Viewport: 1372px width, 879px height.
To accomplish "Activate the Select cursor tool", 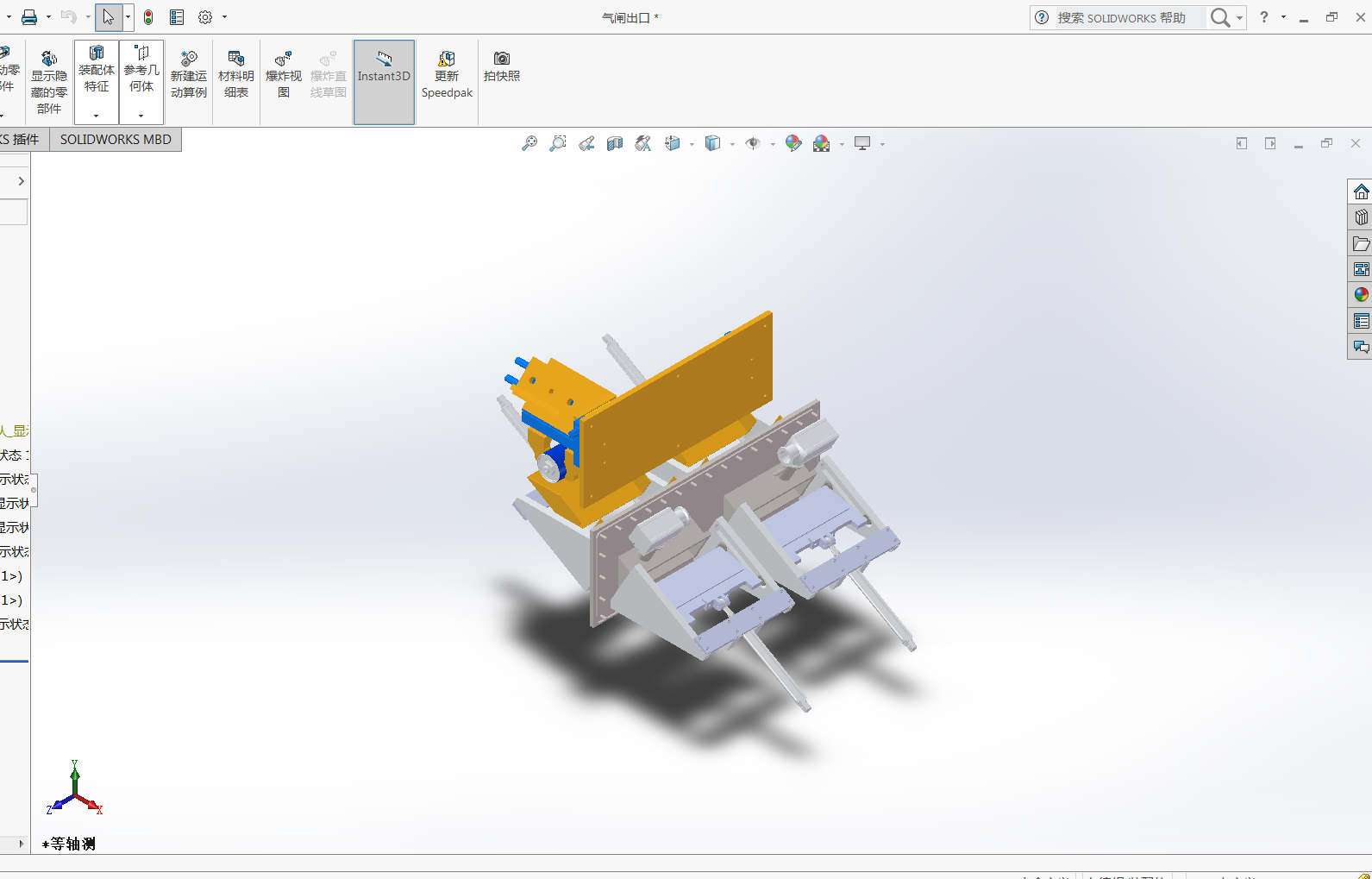I will point(109,17).
